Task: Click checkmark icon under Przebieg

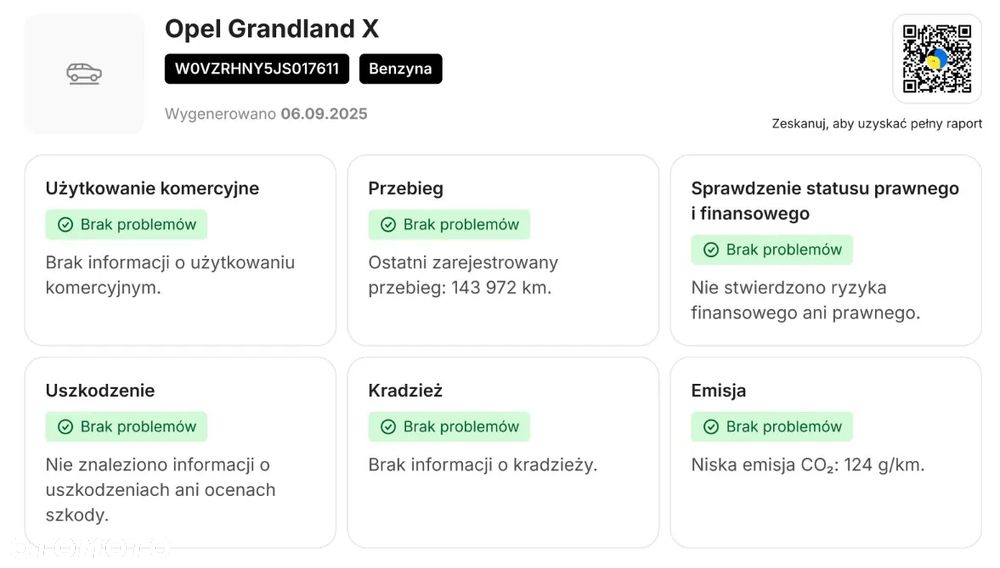Action: click(388, 225)
